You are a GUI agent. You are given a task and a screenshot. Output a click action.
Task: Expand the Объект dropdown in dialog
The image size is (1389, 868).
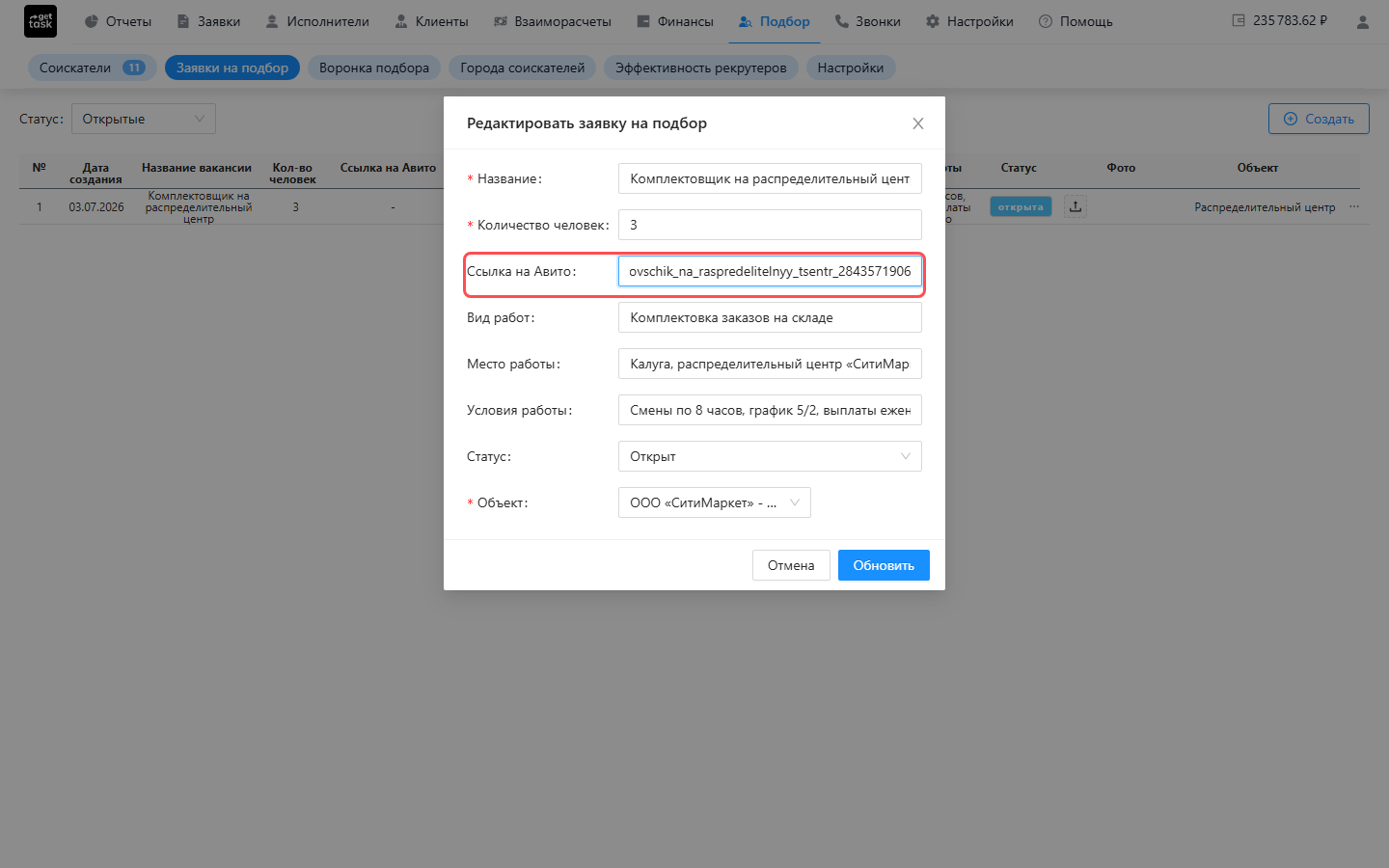715,502
